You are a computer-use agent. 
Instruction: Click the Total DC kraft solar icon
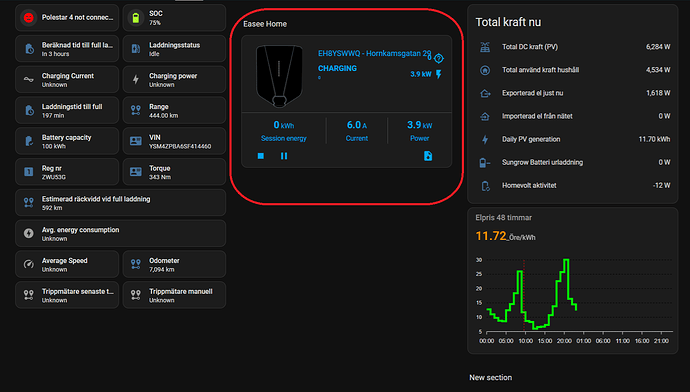coord(485,47)
